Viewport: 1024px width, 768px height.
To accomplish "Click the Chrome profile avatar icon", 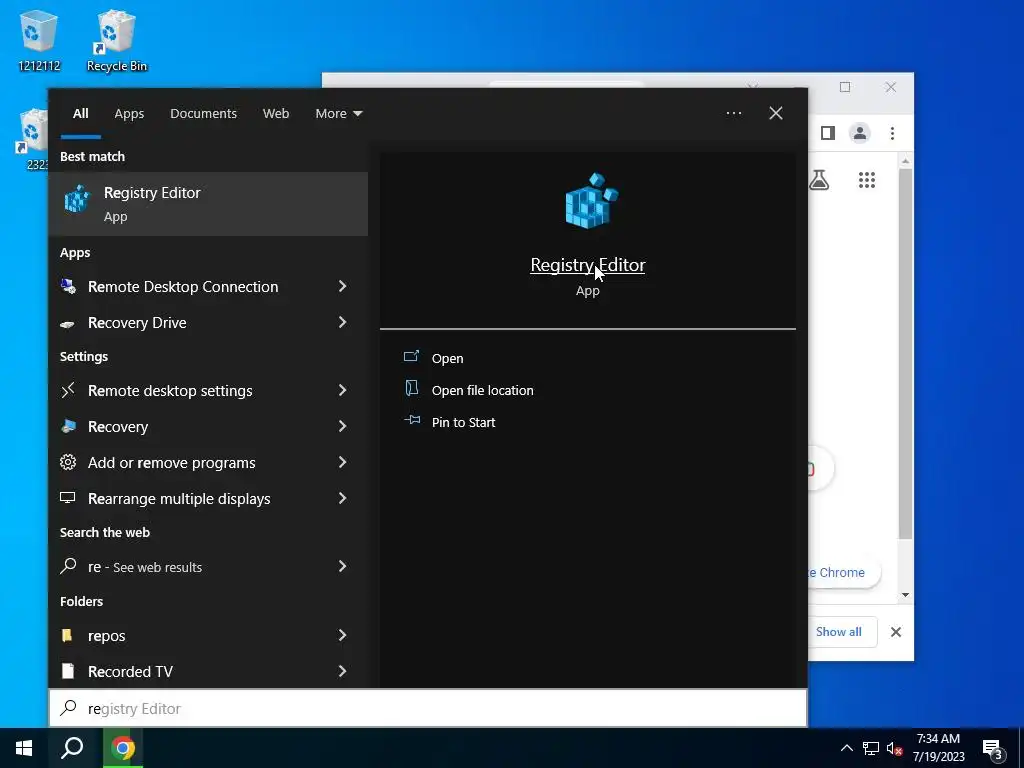I will [x=860, y=133].
